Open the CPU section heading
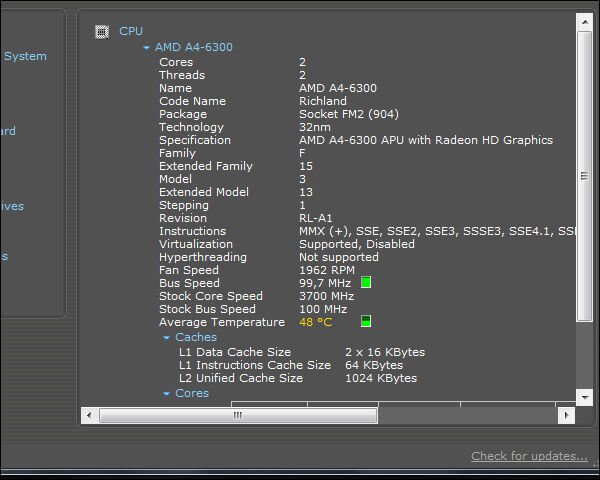This screenshot has width=600, height=480. tap(131, 31)
